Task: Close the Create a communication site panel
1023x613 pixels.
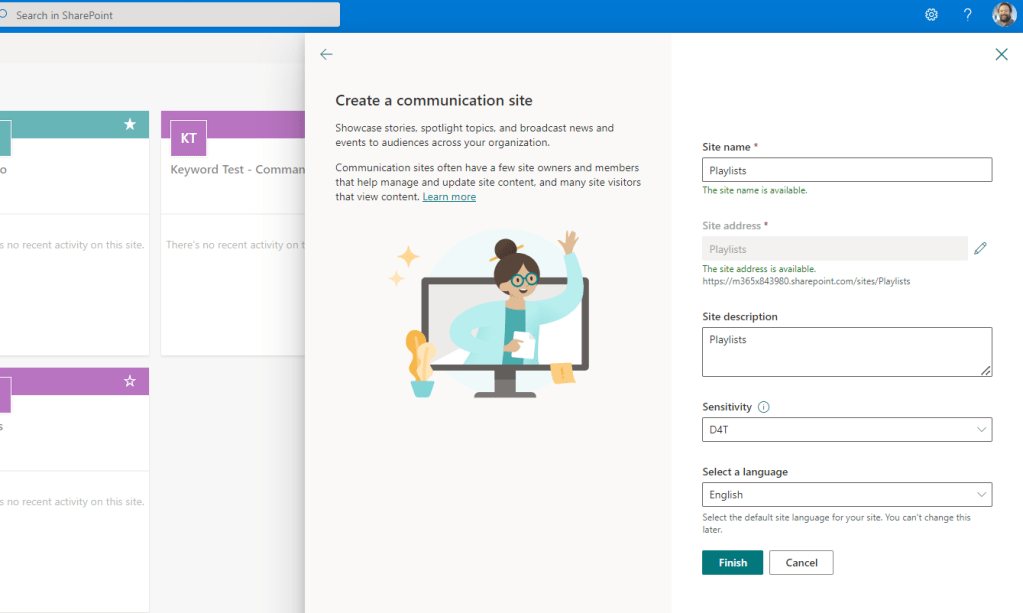Action: [x=1001, y=54]
